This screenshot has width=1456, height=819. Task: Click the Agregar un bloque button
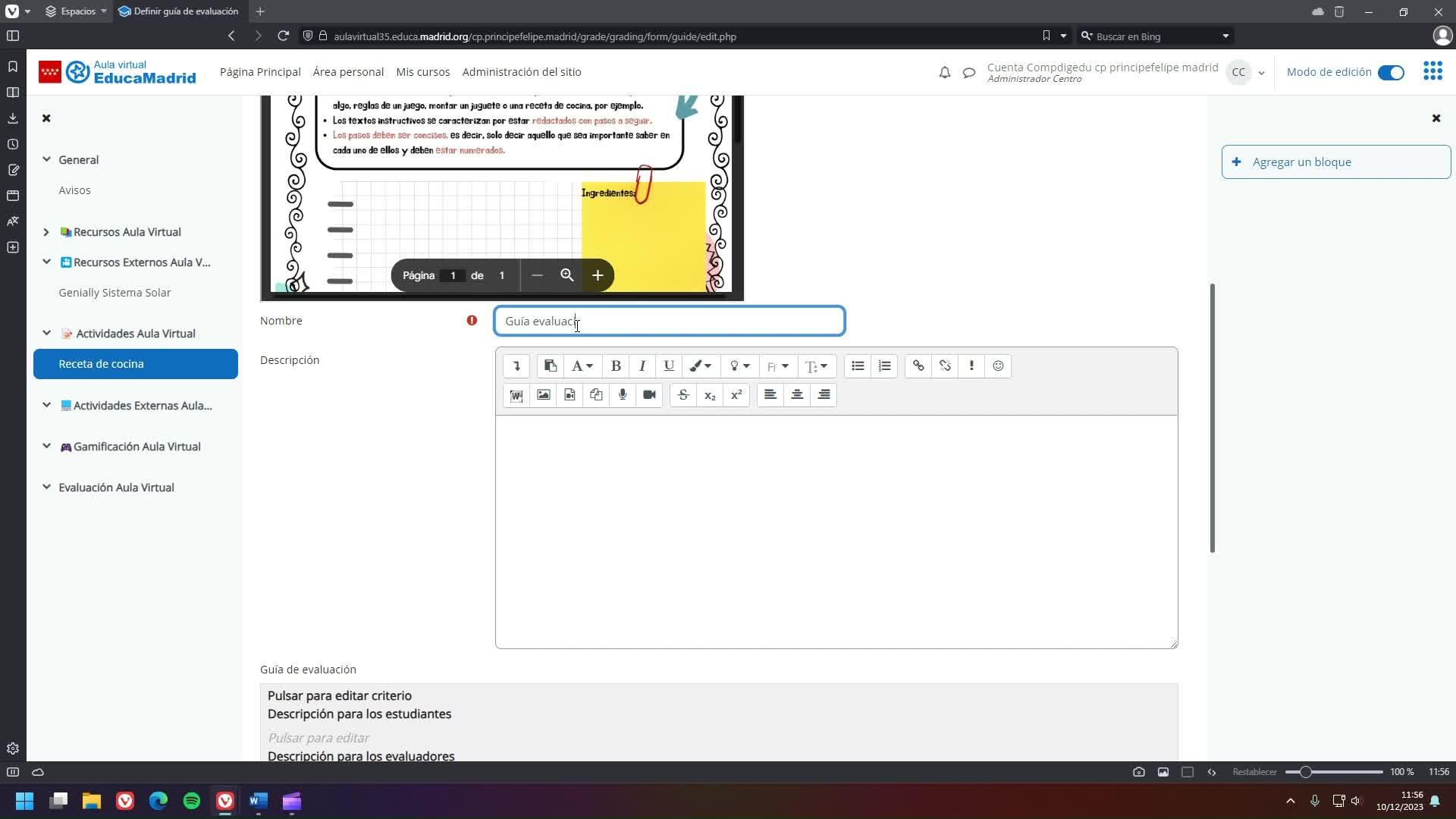1335,162
